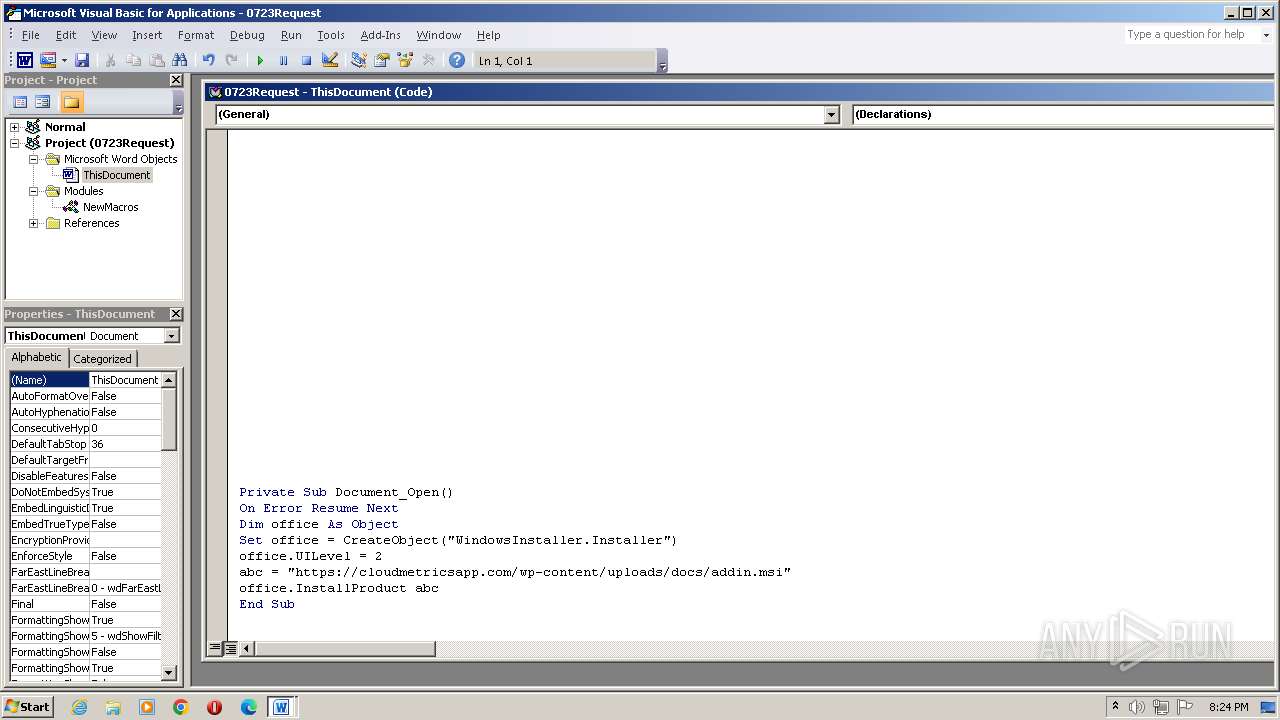Close the Project explorer panel

[176, 80]
